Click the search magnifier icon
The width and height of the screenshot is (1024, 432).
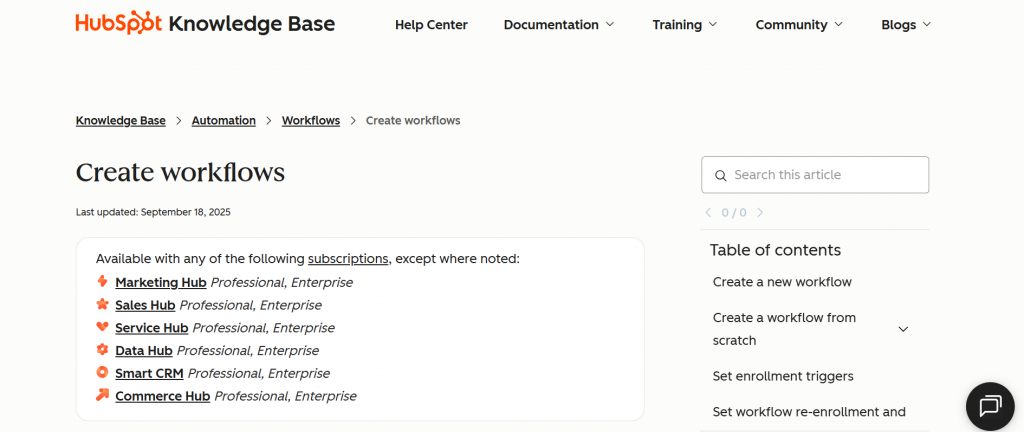pos(720,175)
